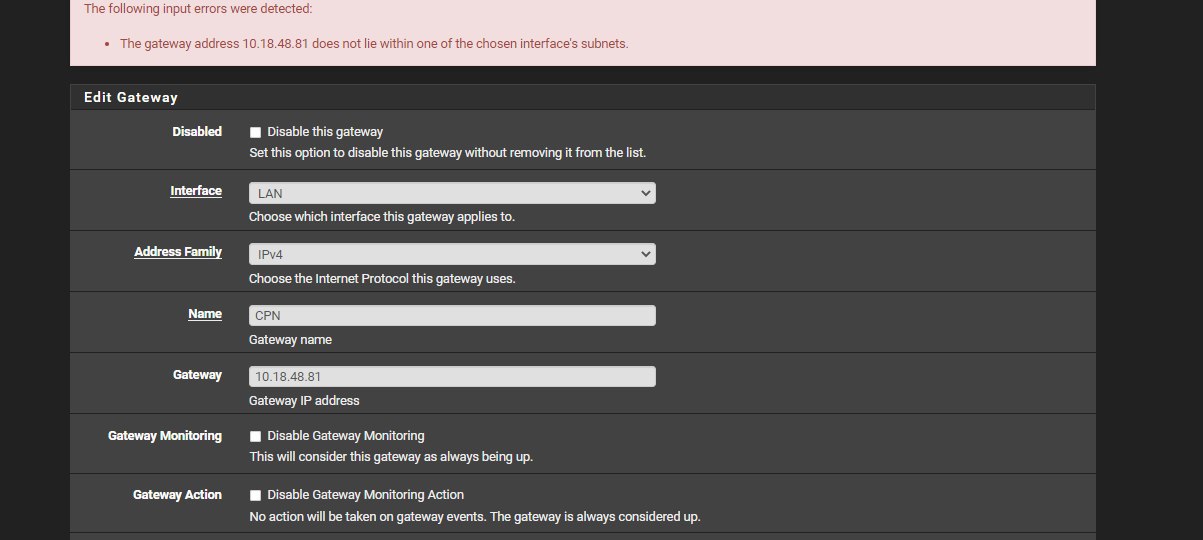
Task: Focus the Name field containing CPN
Action: pyautogui.click(x=452, y=315)
